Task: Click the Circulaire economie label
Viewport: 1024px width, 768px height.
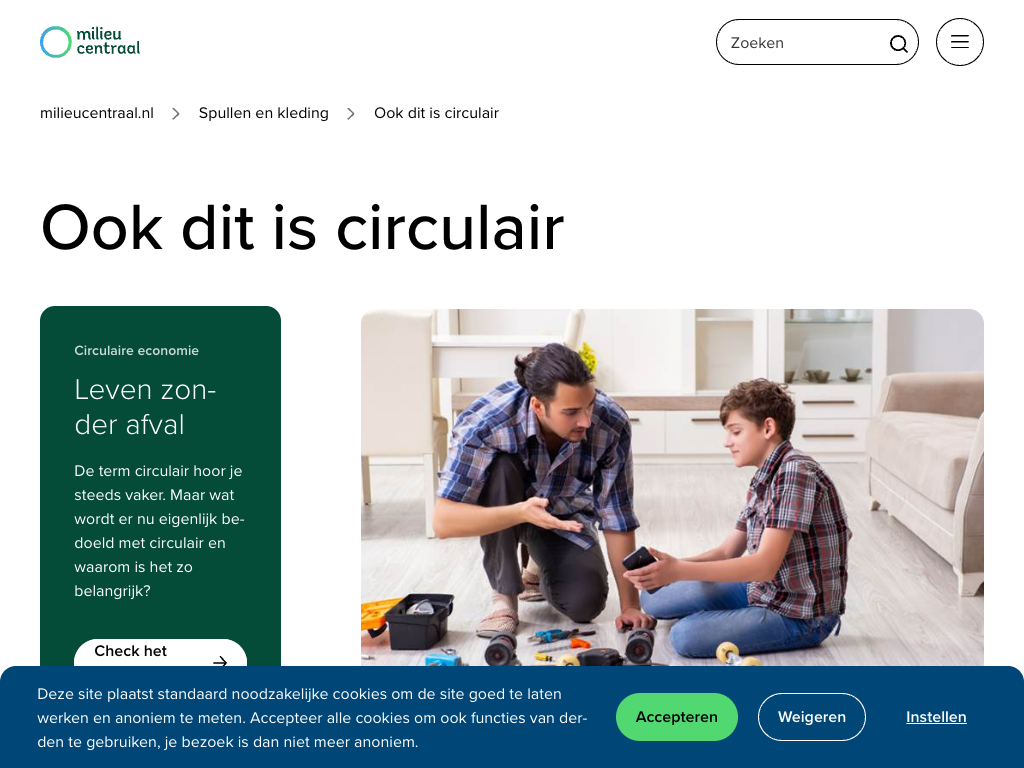Action: point(136,351)
